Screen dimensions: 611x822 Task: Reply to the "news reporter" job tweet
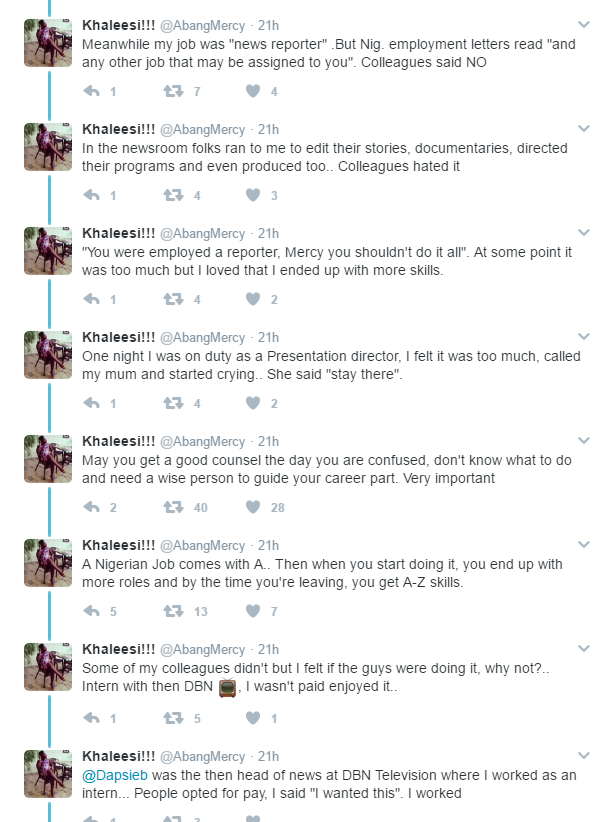[x=92, y=91]
